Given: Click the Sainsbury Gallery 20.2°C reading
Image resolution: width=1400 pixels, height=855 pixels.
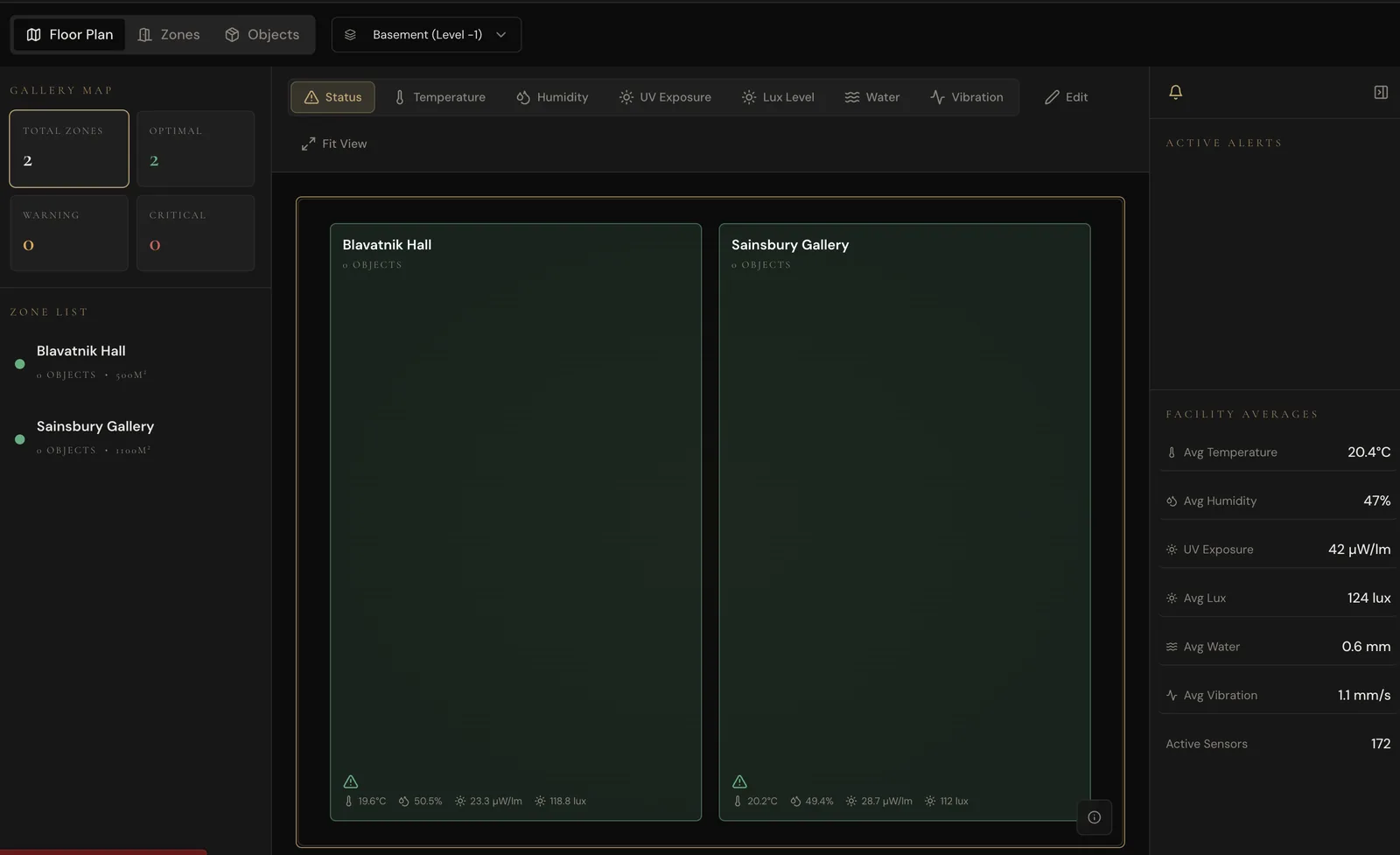Looking at the screenshot, I should pos(754,801).
